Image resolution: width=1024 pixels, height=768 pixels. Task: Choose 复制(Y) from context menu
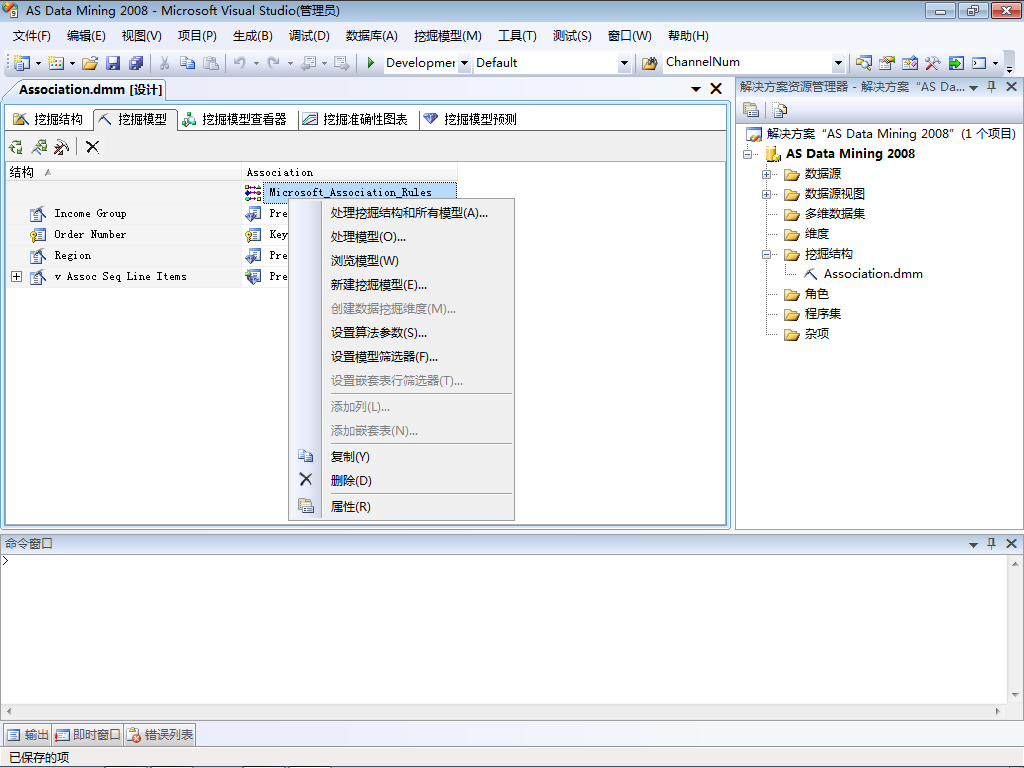[x=350, y=456]
